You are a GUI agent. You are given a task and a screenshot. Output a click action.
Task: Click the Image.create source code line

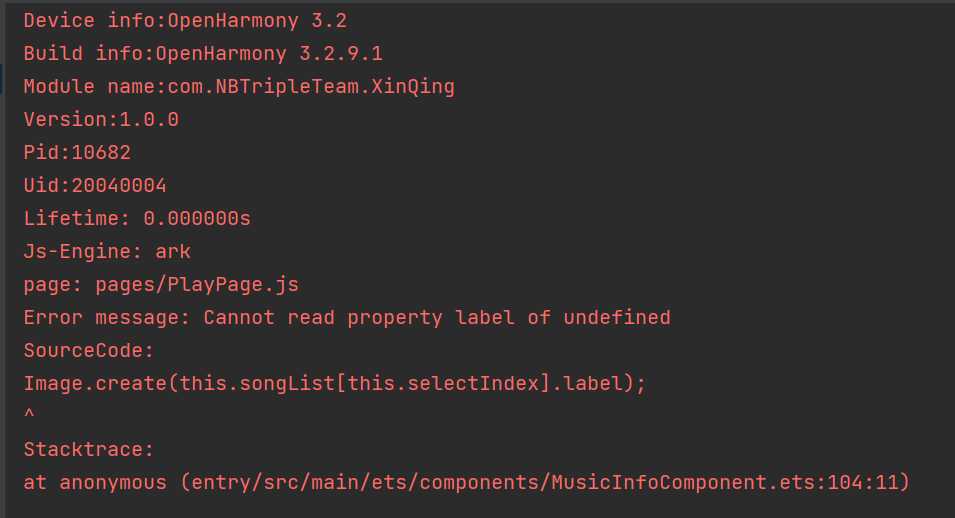[x=334, y=383]
